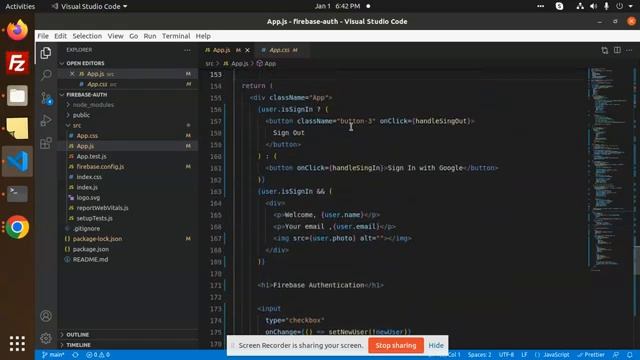640x360 pixels.
Task: Open the Run menu
Action: (x=150, y=36)
